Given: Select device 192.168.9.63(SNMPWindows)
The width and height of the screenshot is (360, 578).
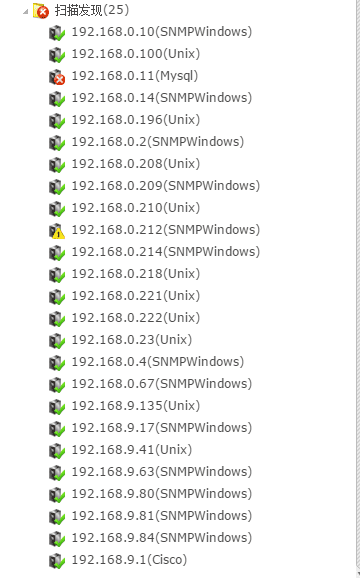Looking at the screenshot, I should pos(162,472).
